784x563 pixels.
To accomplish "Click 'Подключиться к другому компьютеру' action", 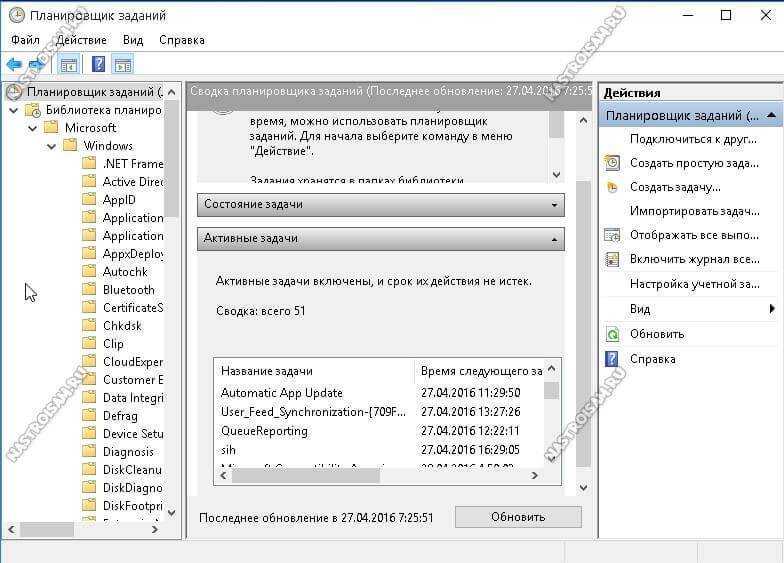I will (x=693, y=139).
